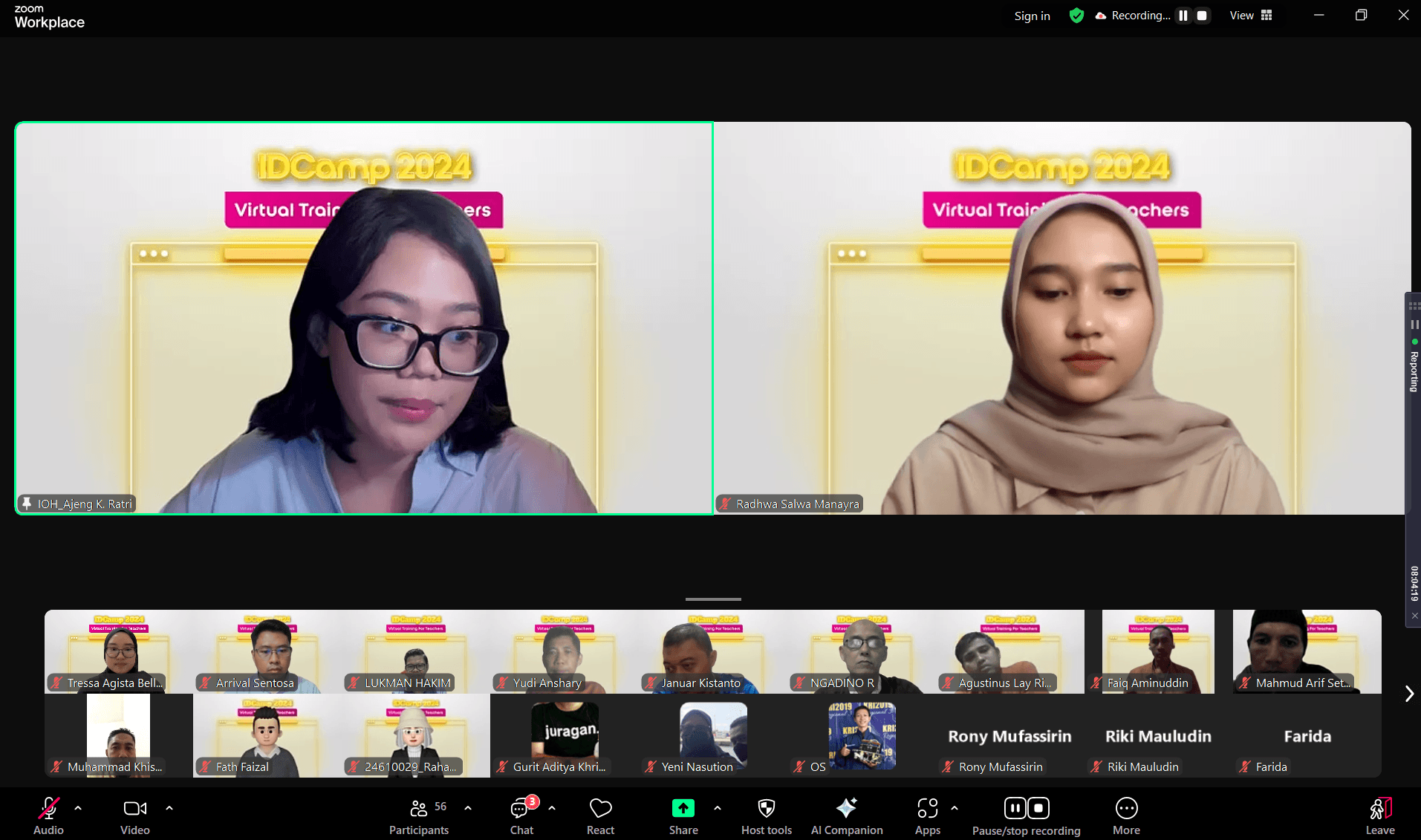Screen dimensions: 1421x840
Task: Minimize the Zoom window
Action: (x=1318, y=15)
